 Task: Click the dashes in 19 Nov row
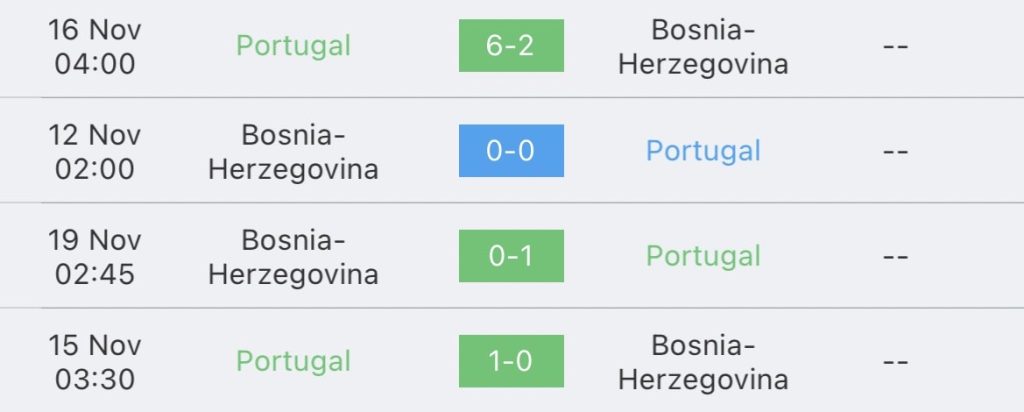[x=895, y=256]
